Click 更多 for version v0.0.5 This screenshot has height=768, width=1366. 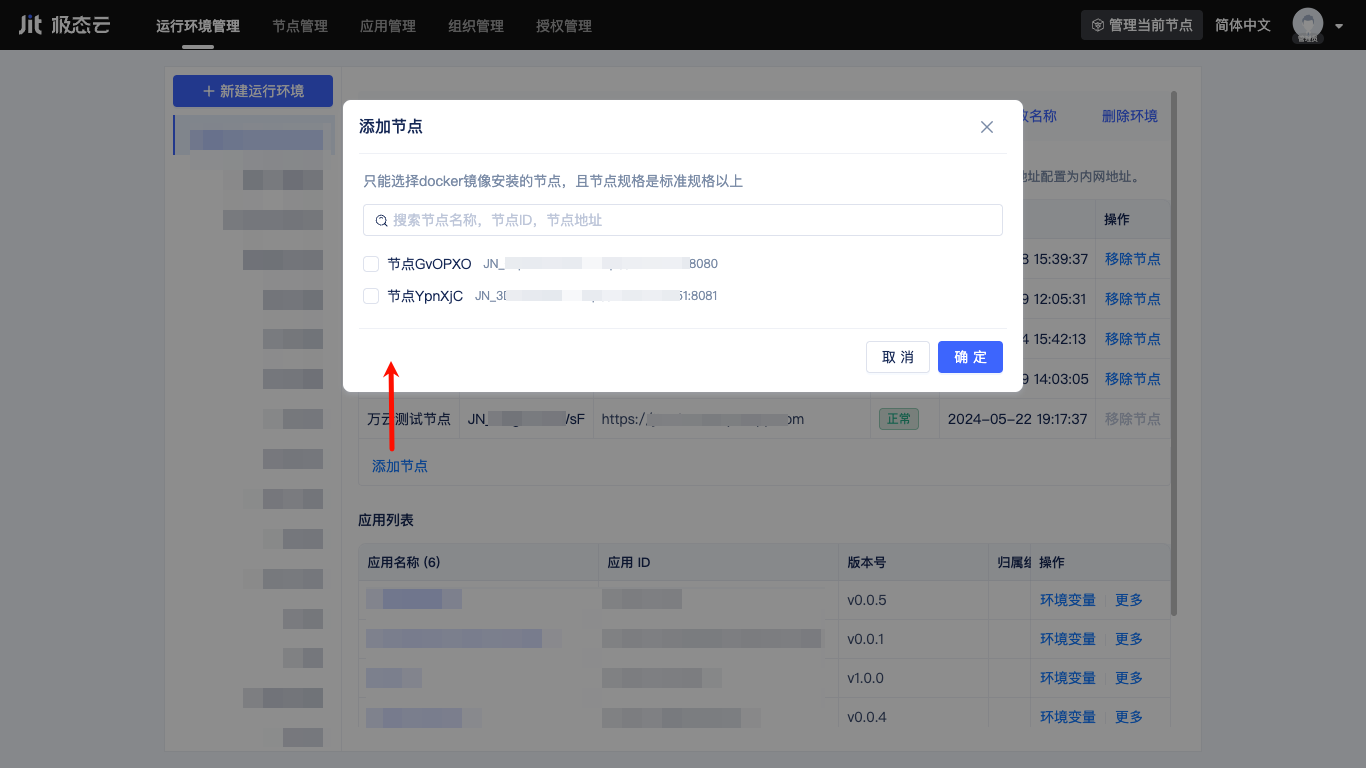[x=1129, y=600]
